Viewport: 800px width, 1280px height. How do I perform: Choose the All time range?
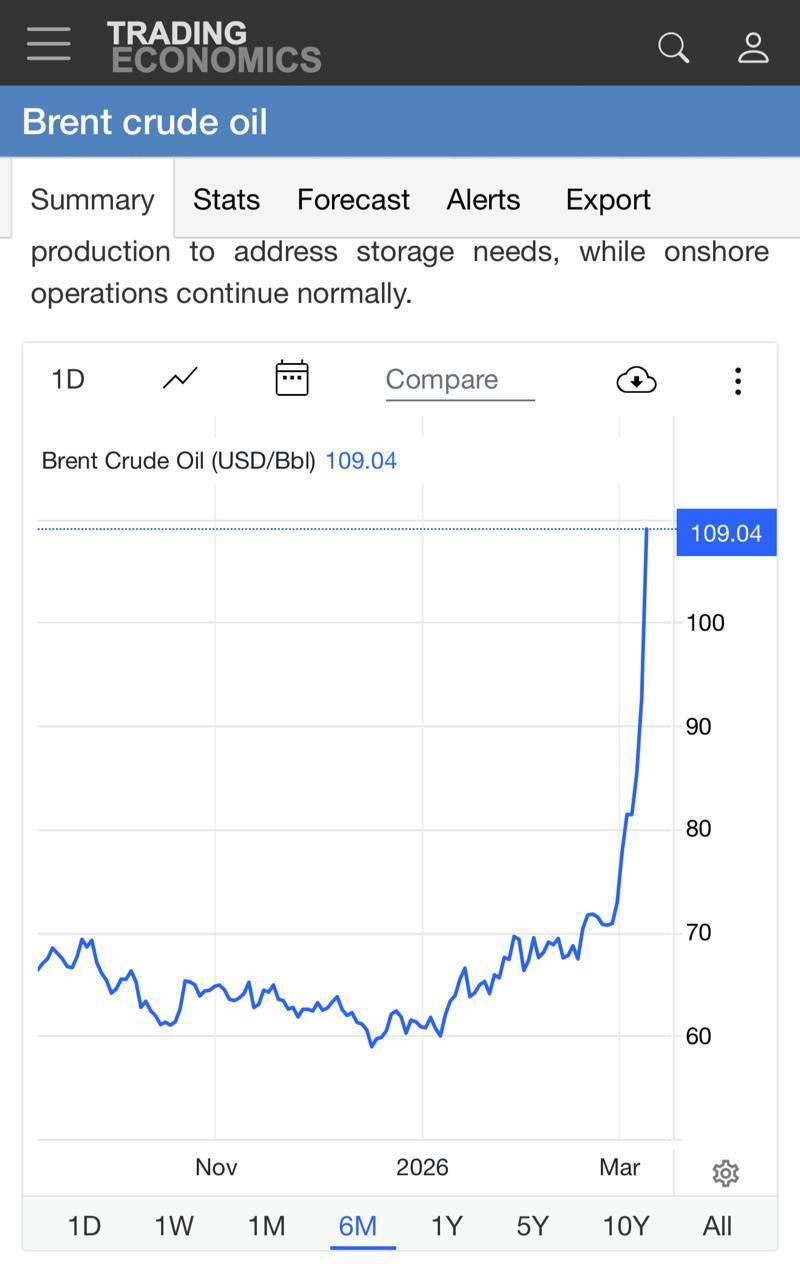717,1225
